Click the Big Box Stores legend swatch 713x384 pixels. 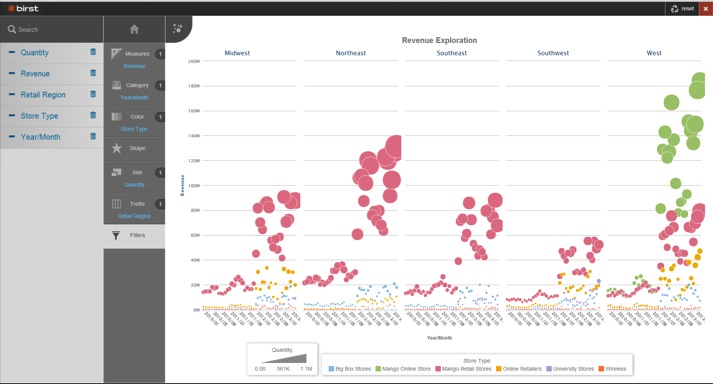pos(331,369)
